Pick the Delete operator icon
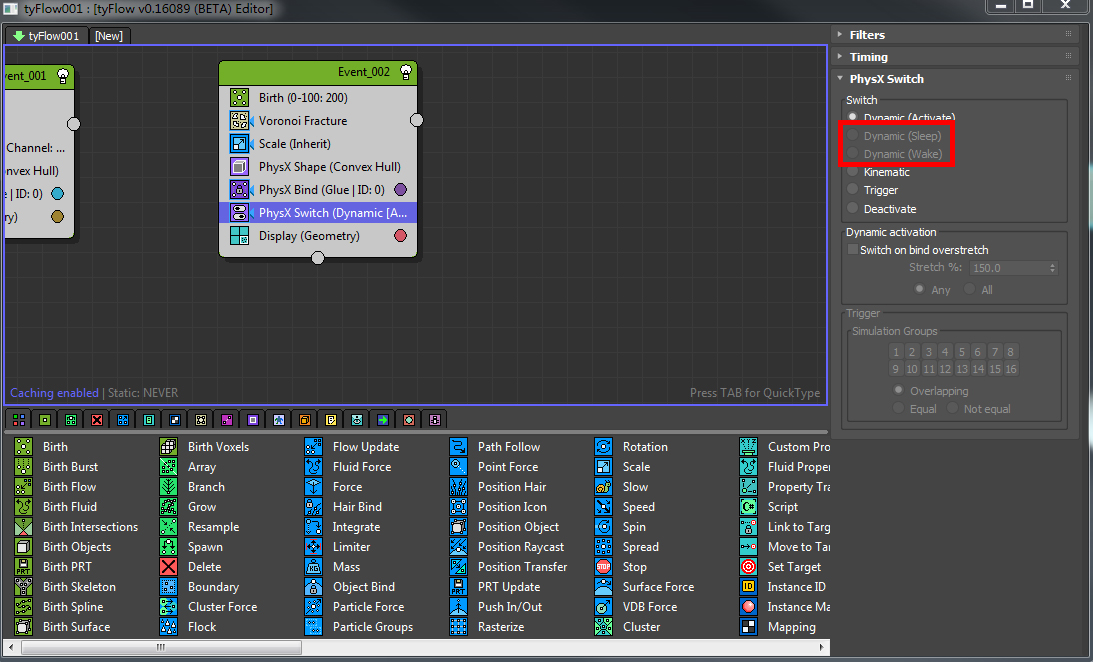This screenshot has height=662, width=1093. (x=169, y=567)
